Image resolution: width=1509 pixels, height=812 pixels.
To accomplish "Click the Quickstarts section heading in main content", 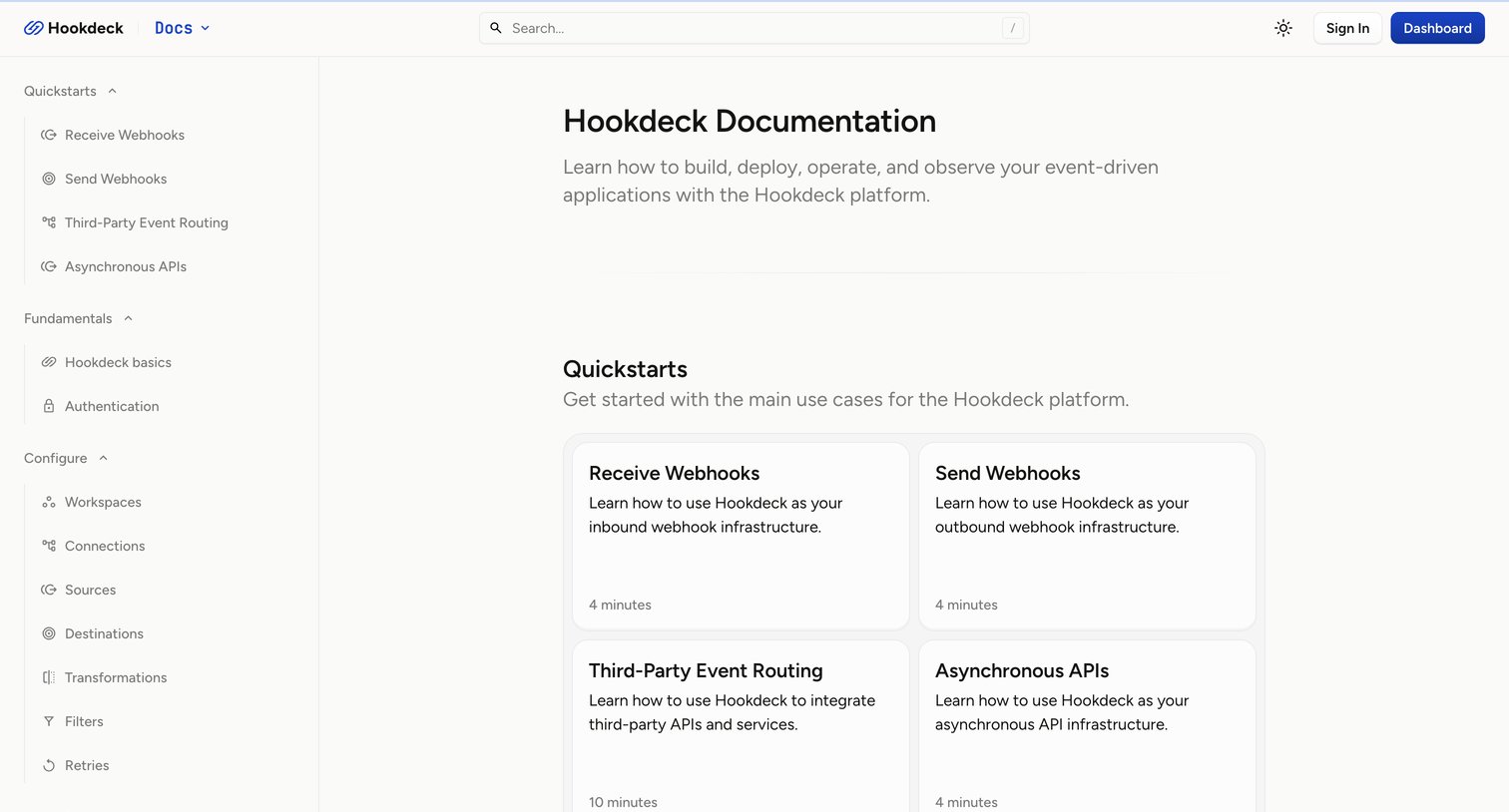I will tap(625, 369).
